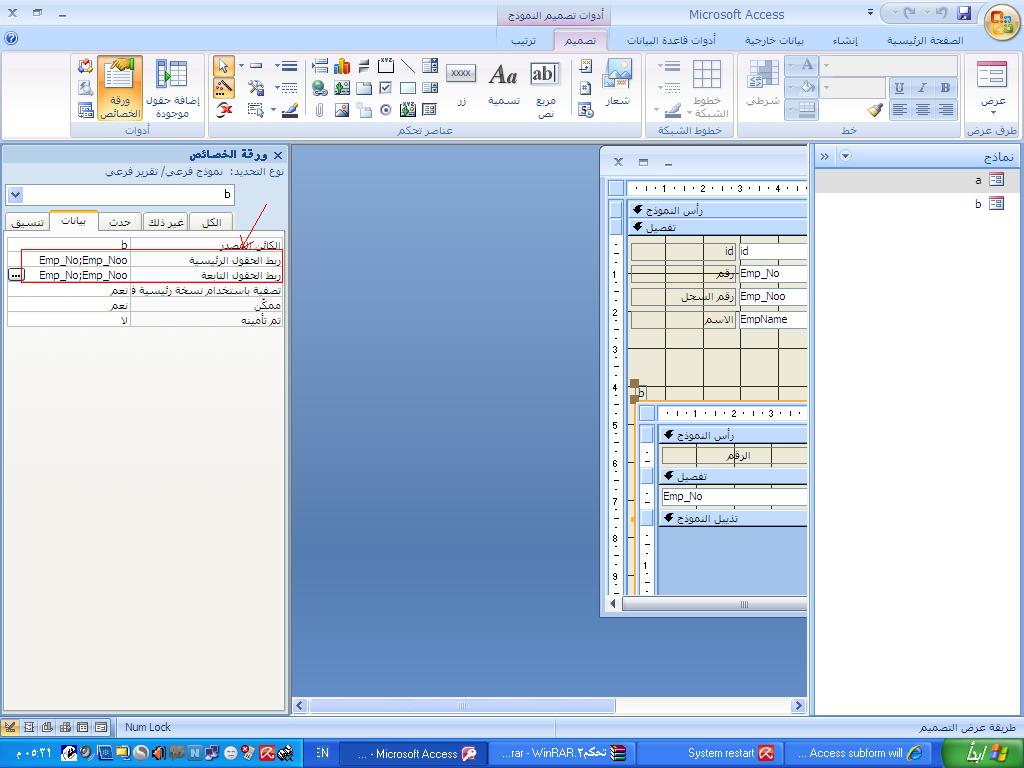This screenshot has height=768, width=1024.
Task: Open form 'a' in navigation pane
Action: pos(918,180)
